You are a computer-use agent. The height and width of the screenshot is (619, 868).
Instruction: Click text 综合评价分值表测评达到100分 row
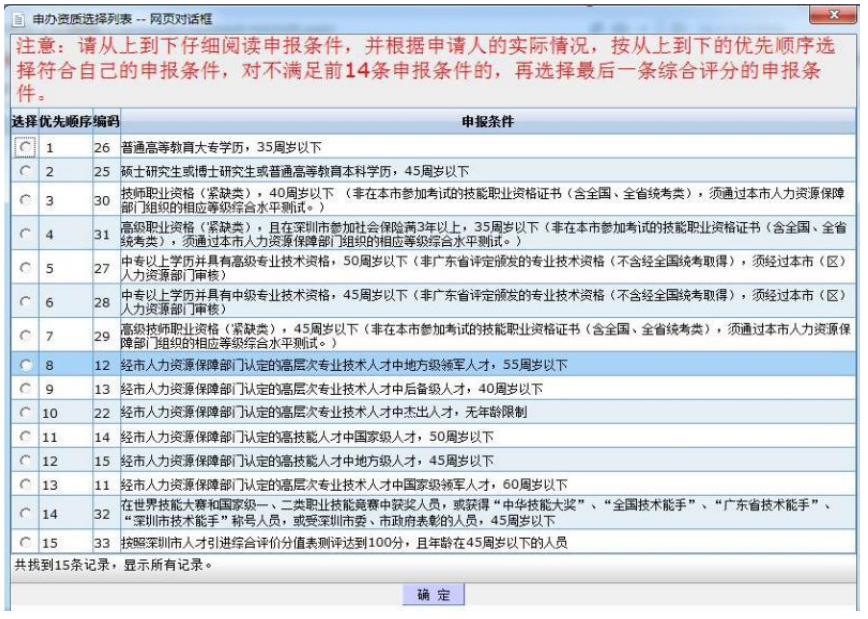coord(344,543)
